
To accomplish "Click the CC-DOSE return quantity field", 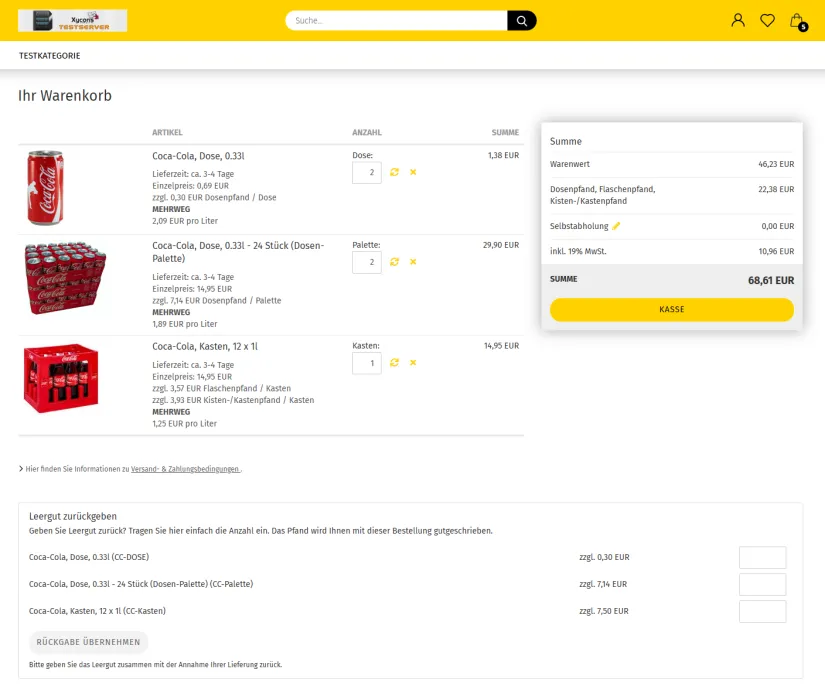I will click(762, 557).
